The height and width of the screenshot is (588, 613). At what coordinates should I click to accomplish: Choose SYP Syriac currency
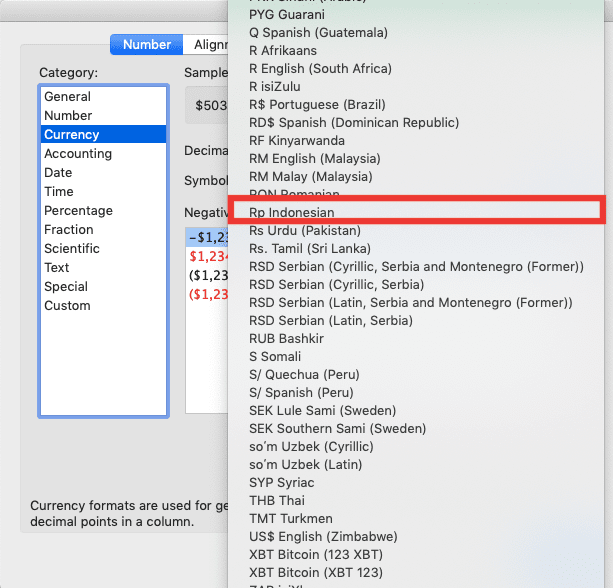pyautogui.click(x=416, y=482)
